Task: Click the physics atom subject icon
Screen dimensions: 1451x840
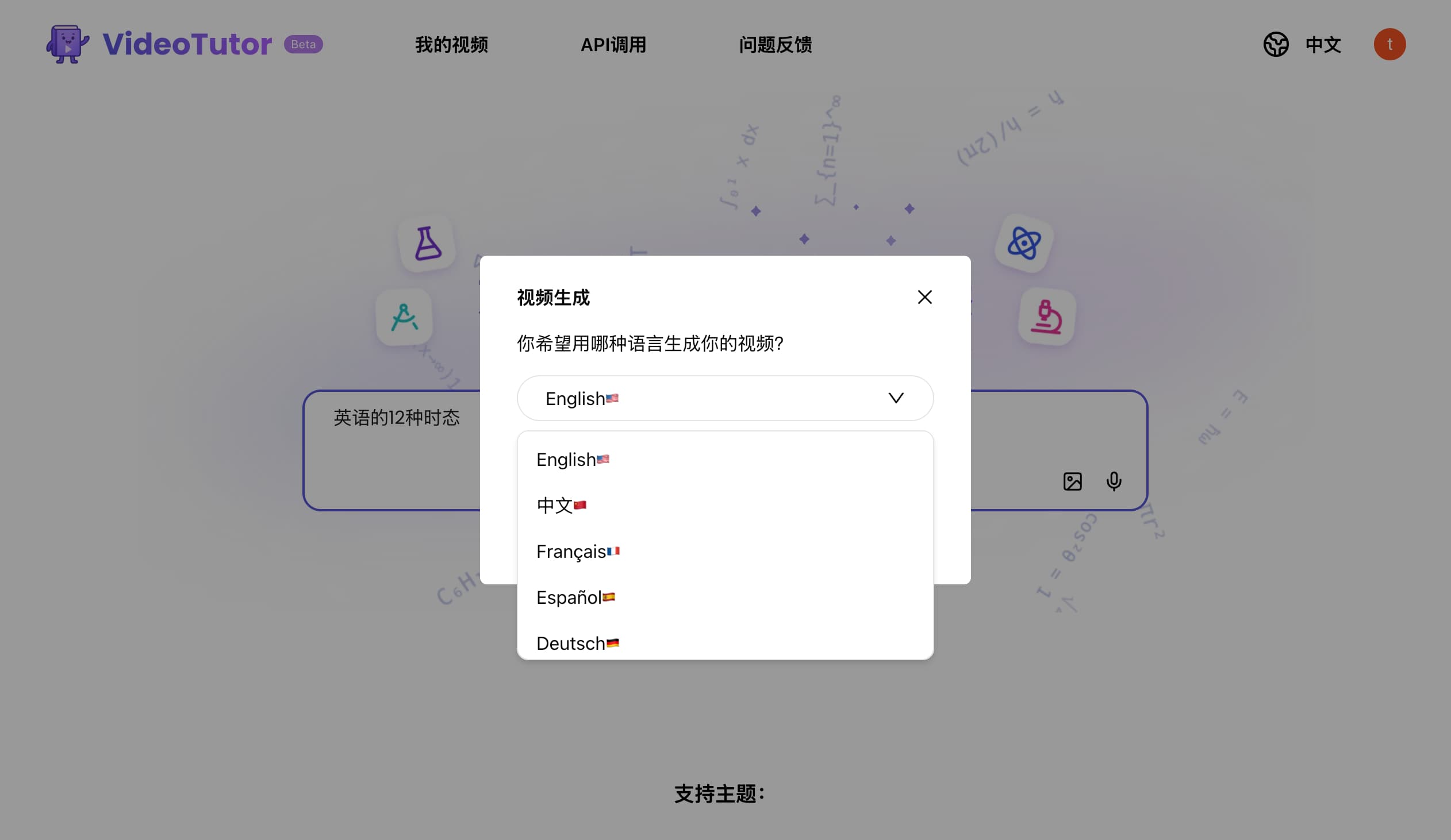Action: pos(1024,244)
